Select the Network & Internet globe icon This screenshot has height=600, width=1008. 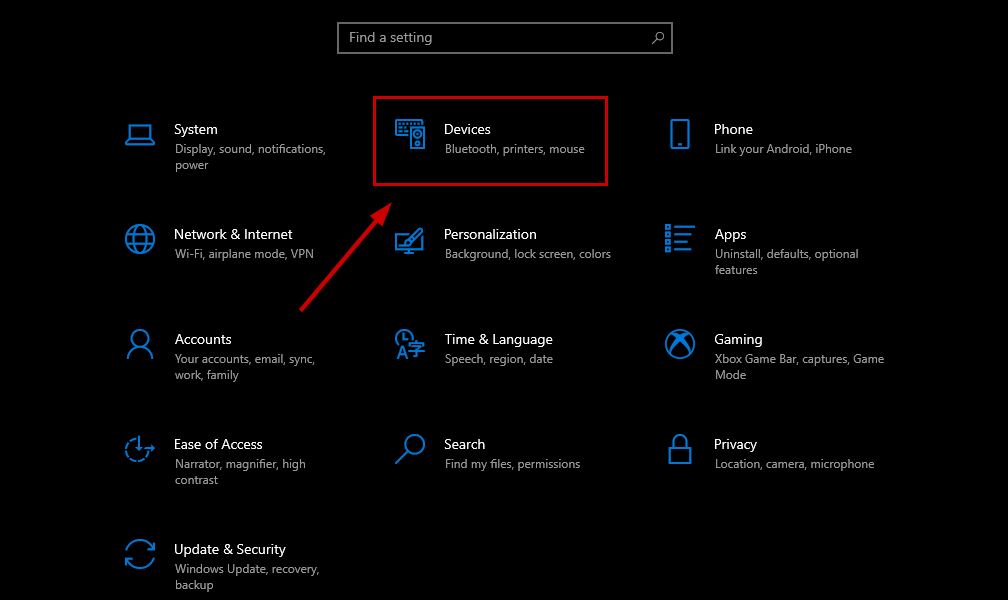tap(139, 239)
